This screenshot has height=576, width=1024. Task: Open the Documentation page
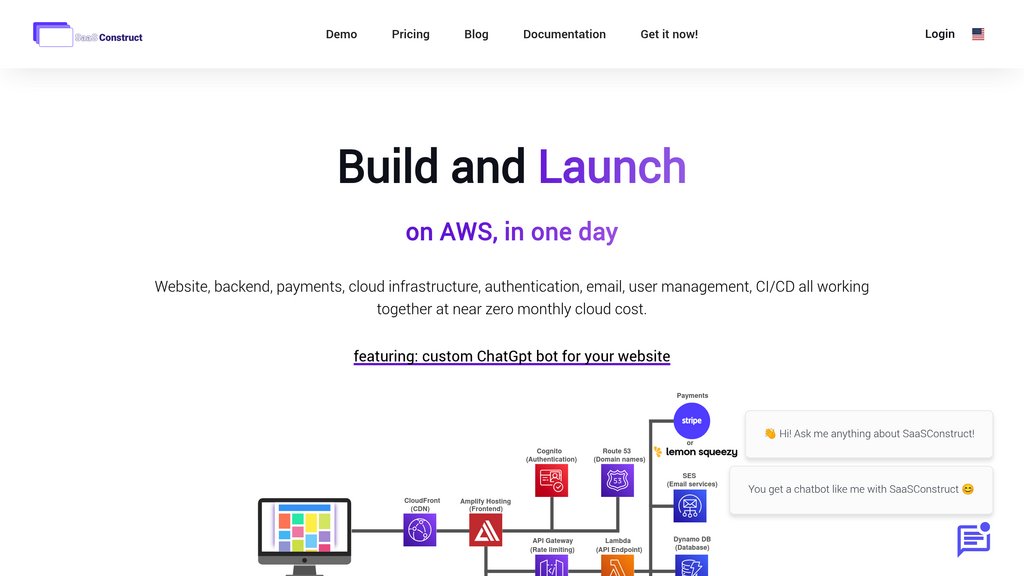pos(564,34)
